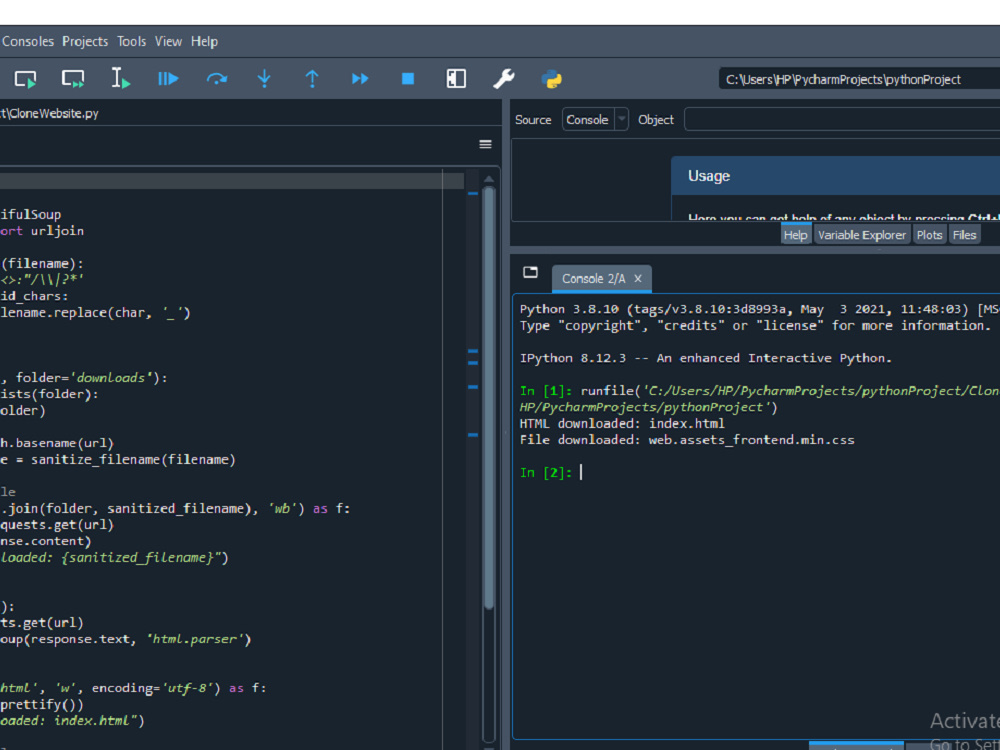Open Preferences with the wrench icon
Viewport: 1000px width, 750px height.
(x=503, y=78)
